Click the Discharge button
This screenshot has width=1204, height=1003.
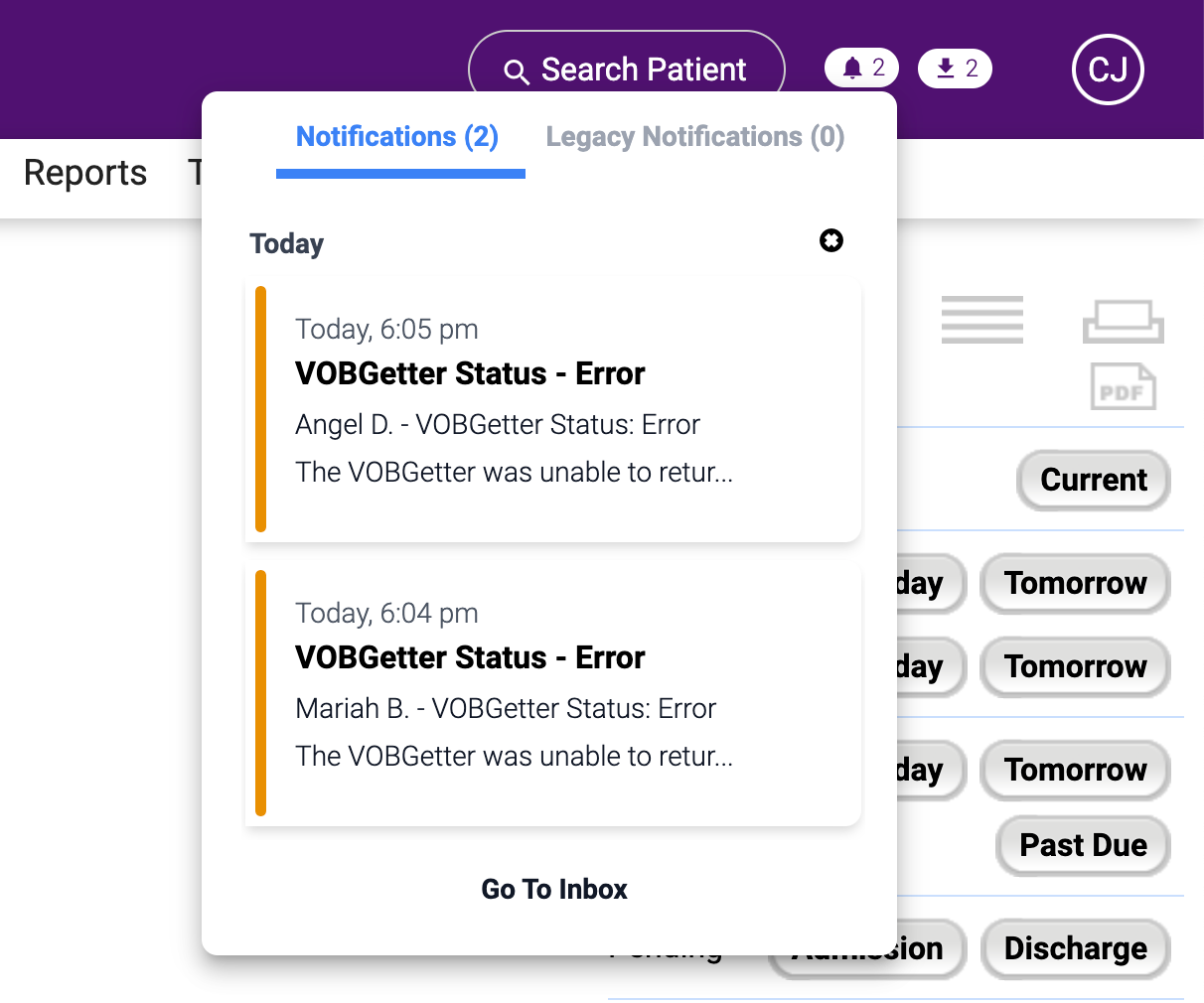[1075, 948]
